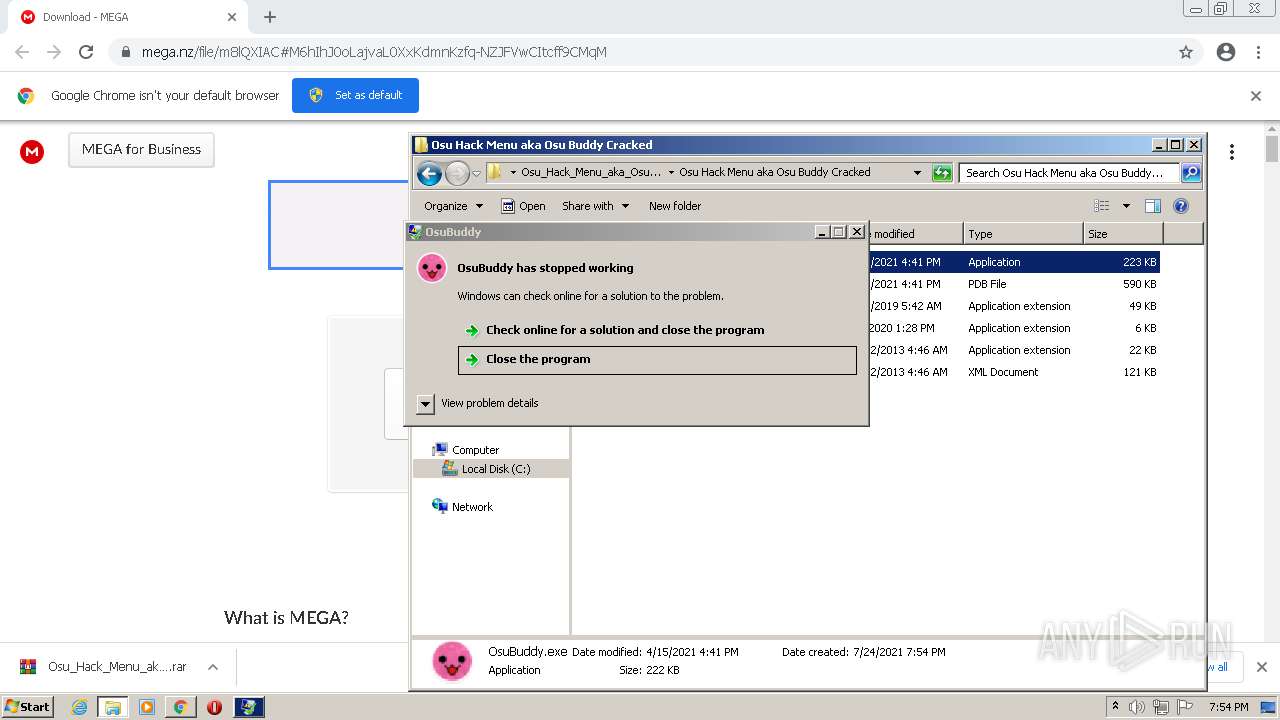Image resolution: width=1280 pixels, height=720 pixels.
Task: Close the Chrome downloads bar
Action: pyautogui.click(x=1262, y=667)
